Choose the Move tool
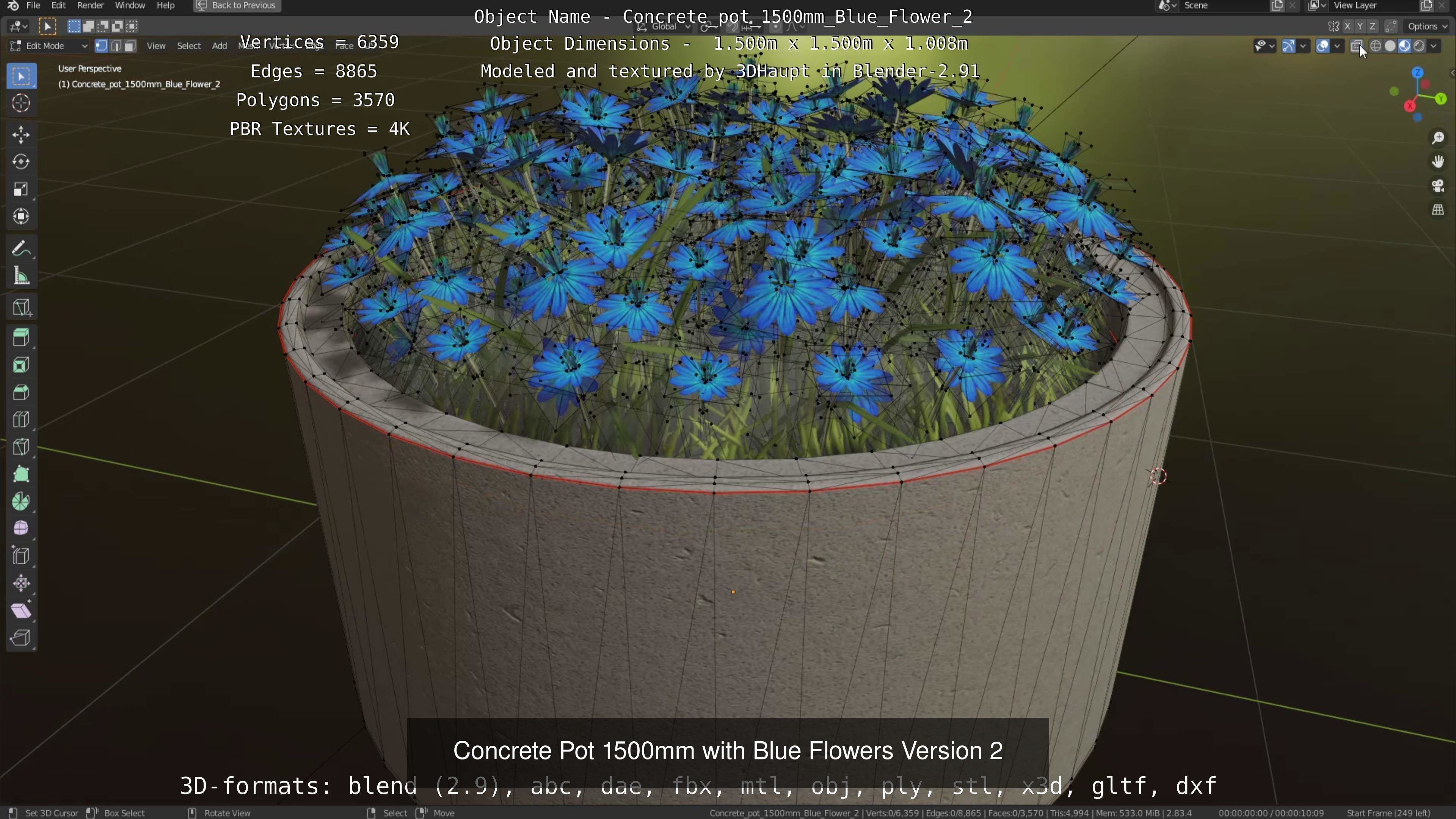This screenshot has width=1456, height=819. point(22,135)
